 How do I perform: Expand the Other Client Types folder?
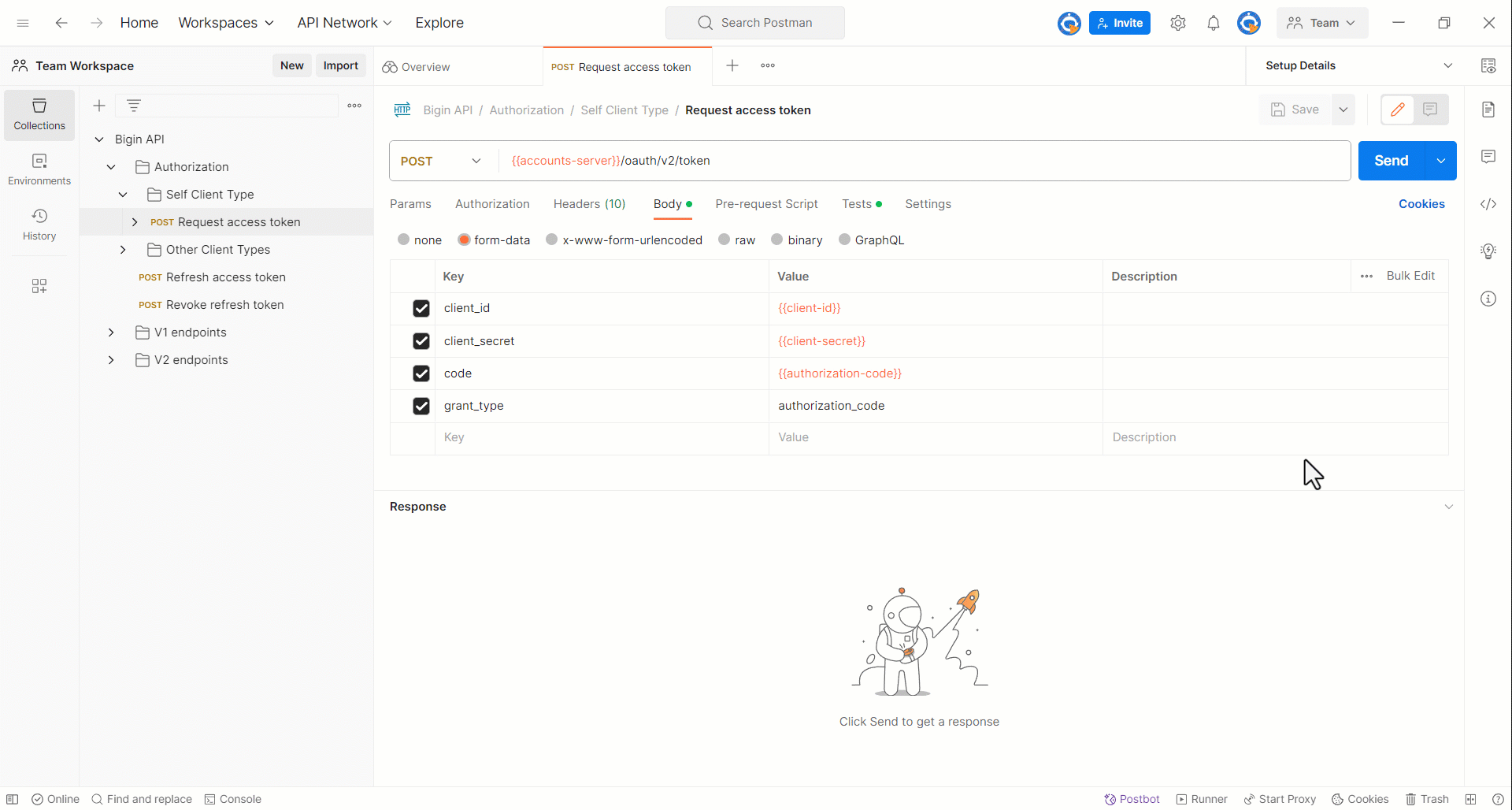pyautogui.click(x=123, y=250)
